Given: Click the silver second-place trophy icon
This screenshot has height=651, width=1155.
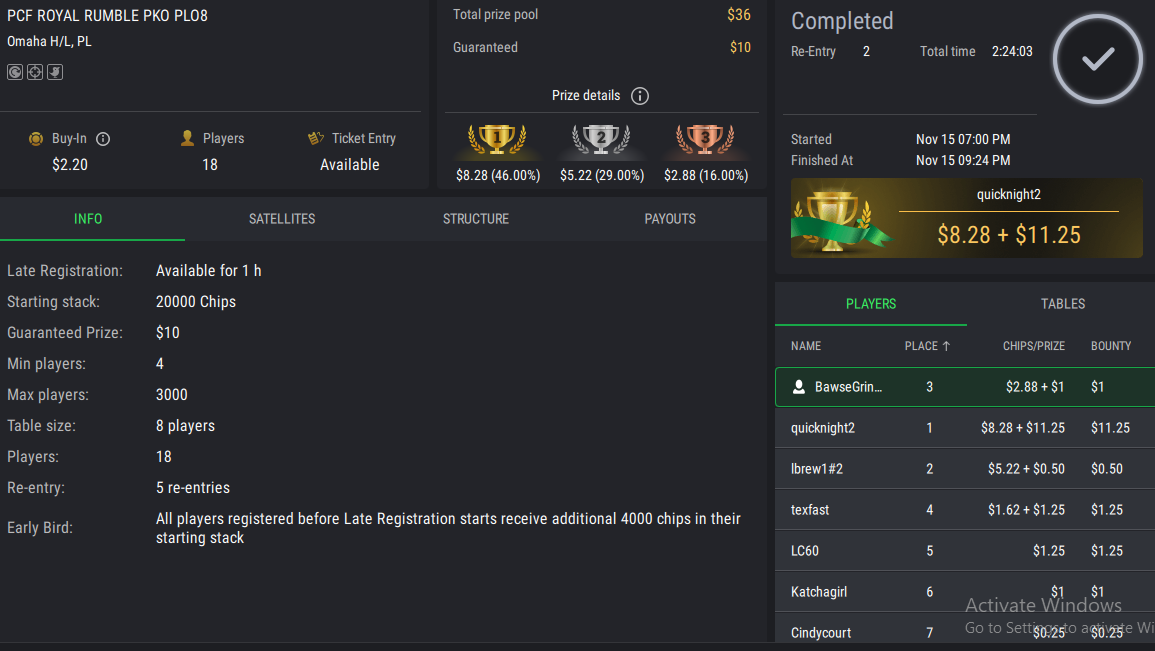Looking at the screenshot, I should coord(601,140).
